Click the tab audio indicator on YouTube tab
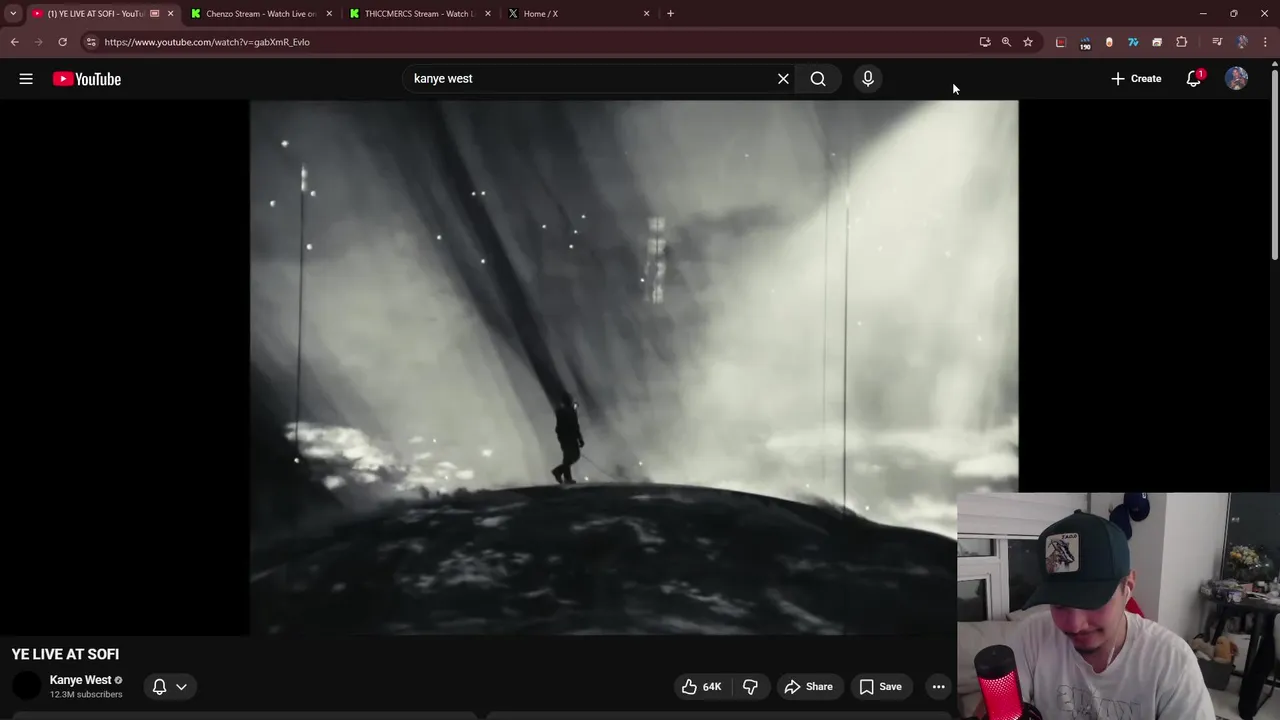This screenshot has height=720, width=1280. [x=154, y=14]
